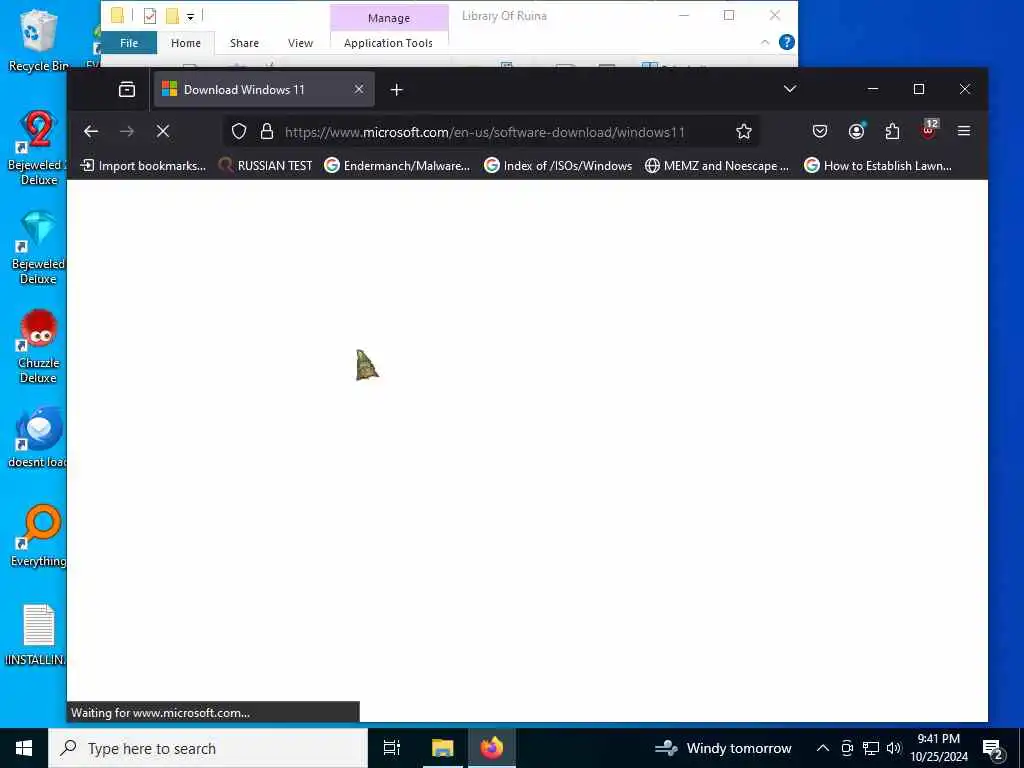Go back using Firefox back arrow
Screen dimensions: 1024x768
click(x=91, y=131)
